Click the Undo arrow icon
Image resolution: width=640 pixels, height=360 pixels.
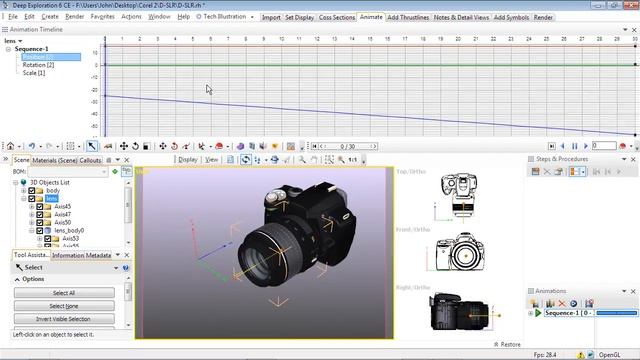(x=31, y=146)
